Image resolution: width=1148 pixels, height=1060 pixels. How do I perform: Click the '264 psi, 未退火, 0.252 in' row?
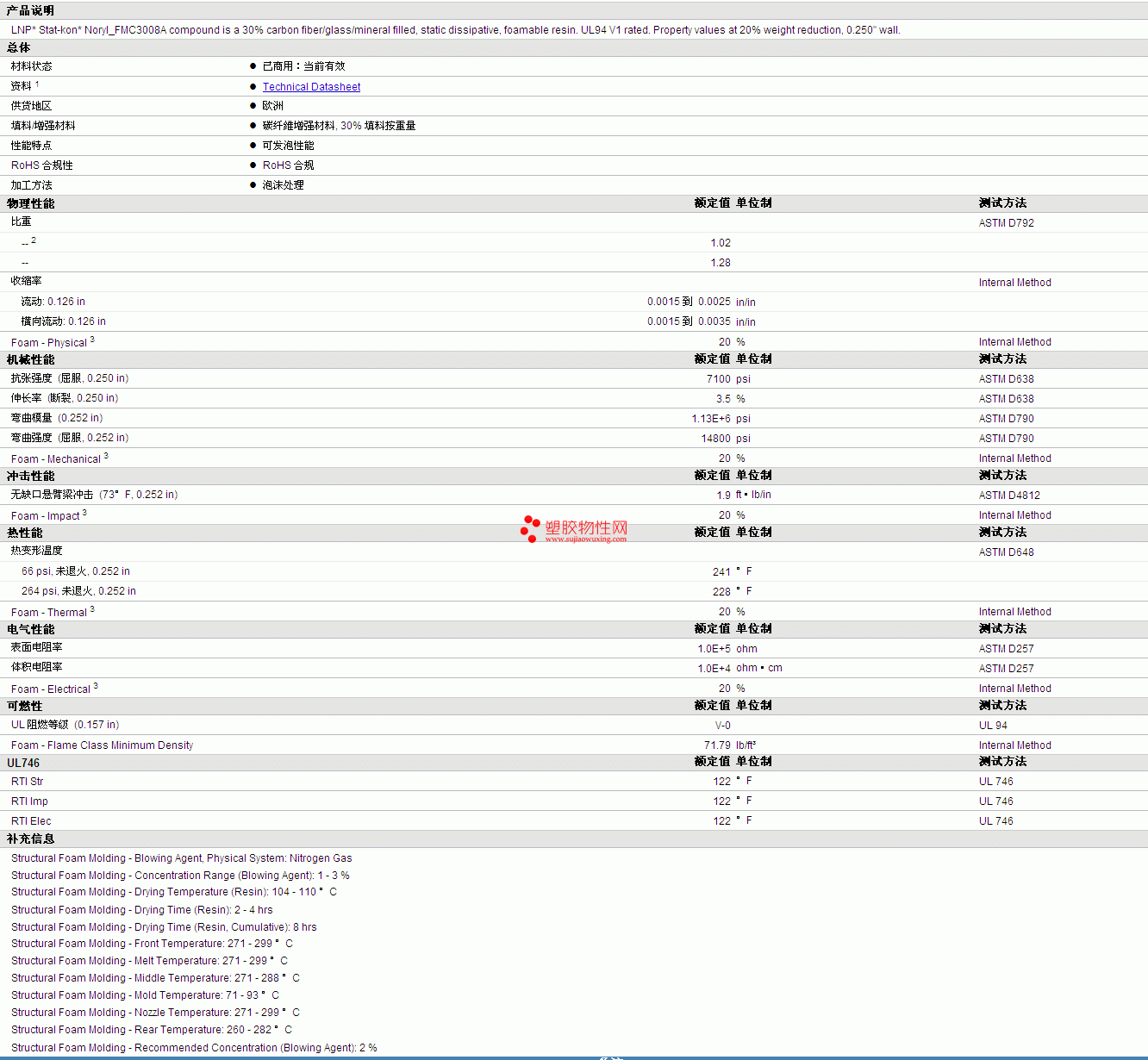(78, 591)
